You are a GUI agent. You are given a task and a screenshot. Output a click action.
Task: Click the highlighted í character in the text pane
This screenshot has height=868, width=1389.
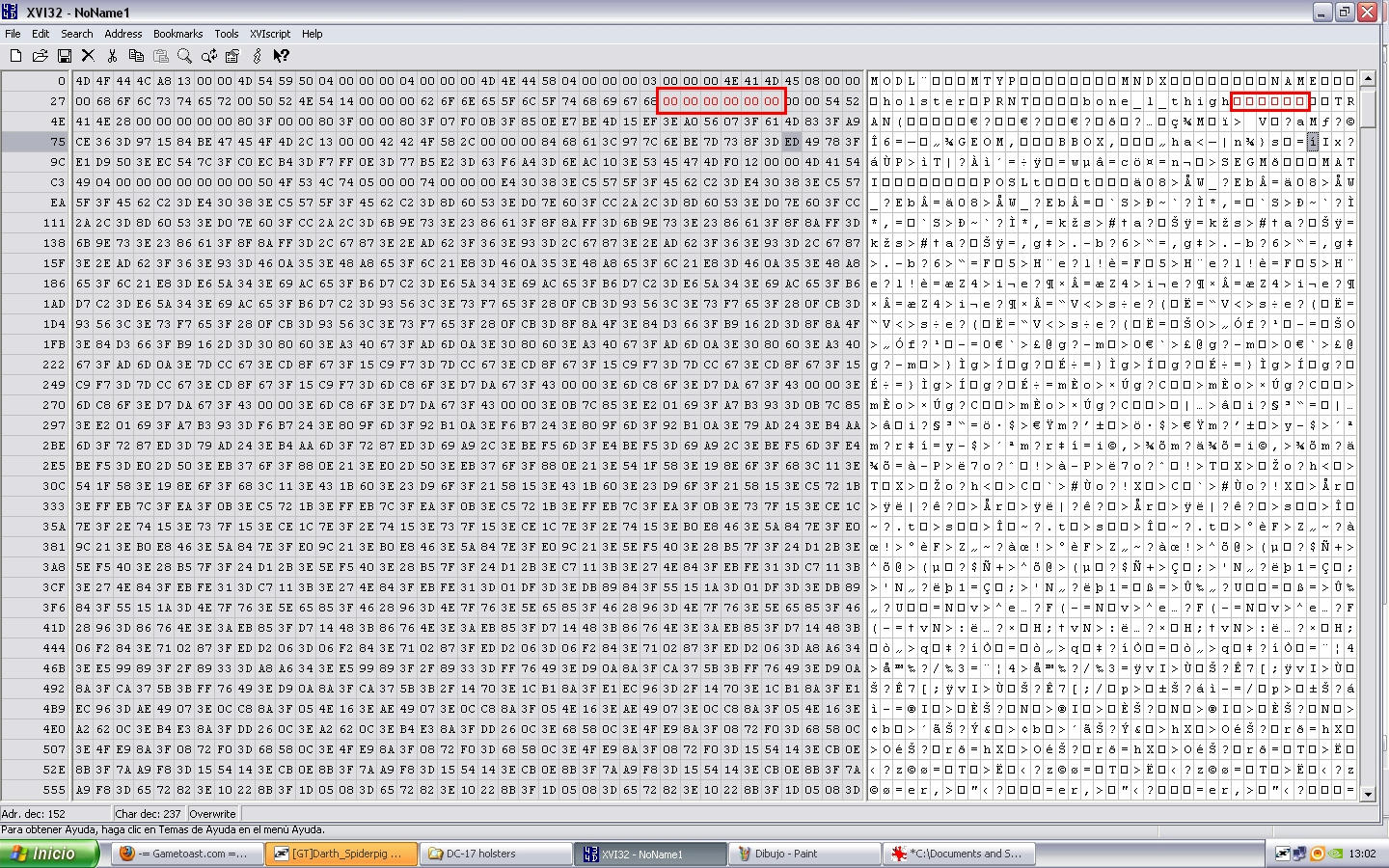coord(1313,142)
